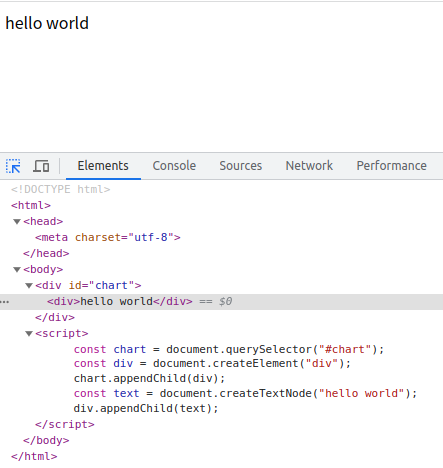The image size is (443, 468).
Task: Open the Performance tab
Action: pos(392,166)
